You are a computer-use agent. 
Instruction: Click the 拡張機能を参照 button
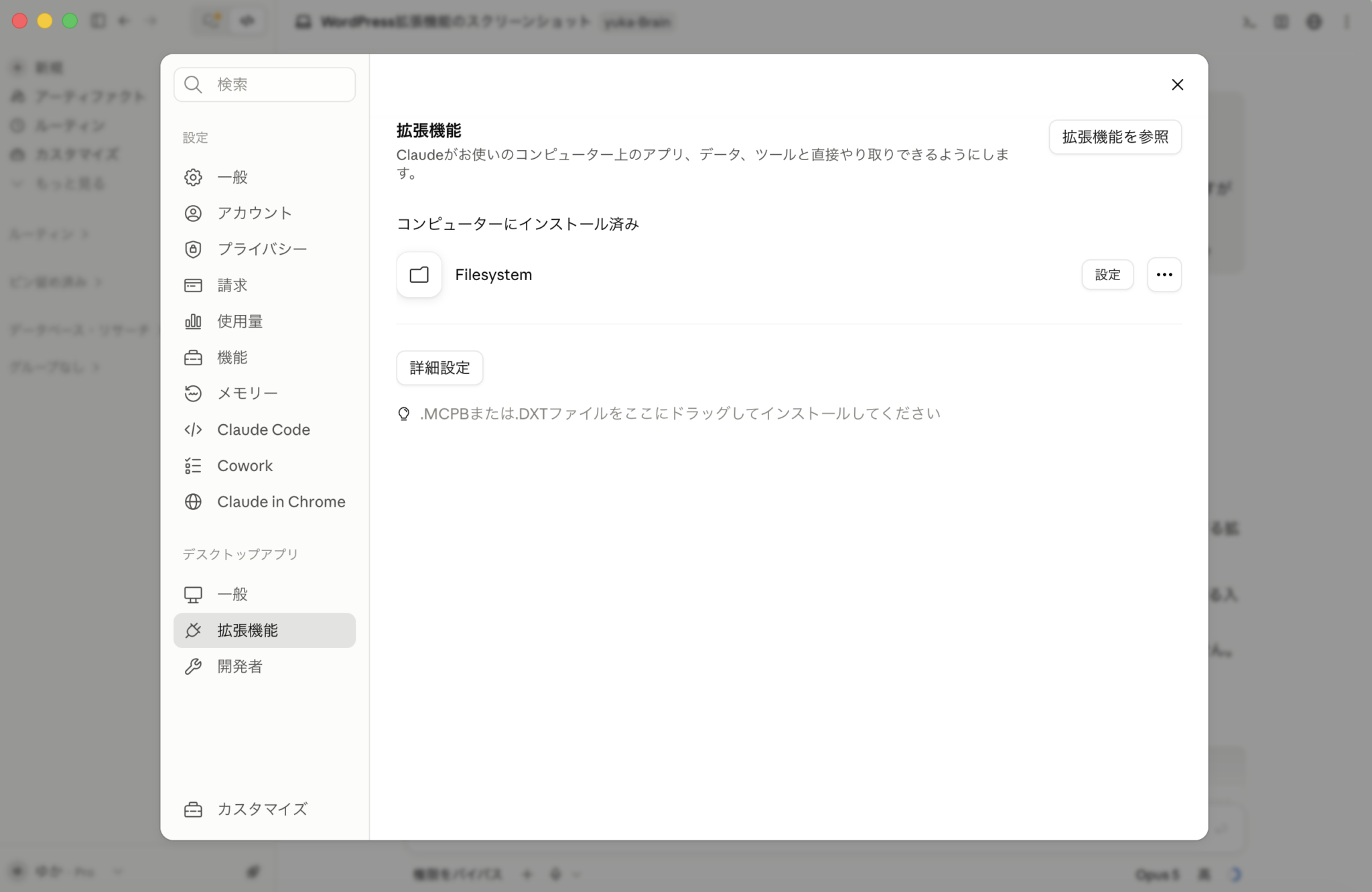[x=1115, y=137]
